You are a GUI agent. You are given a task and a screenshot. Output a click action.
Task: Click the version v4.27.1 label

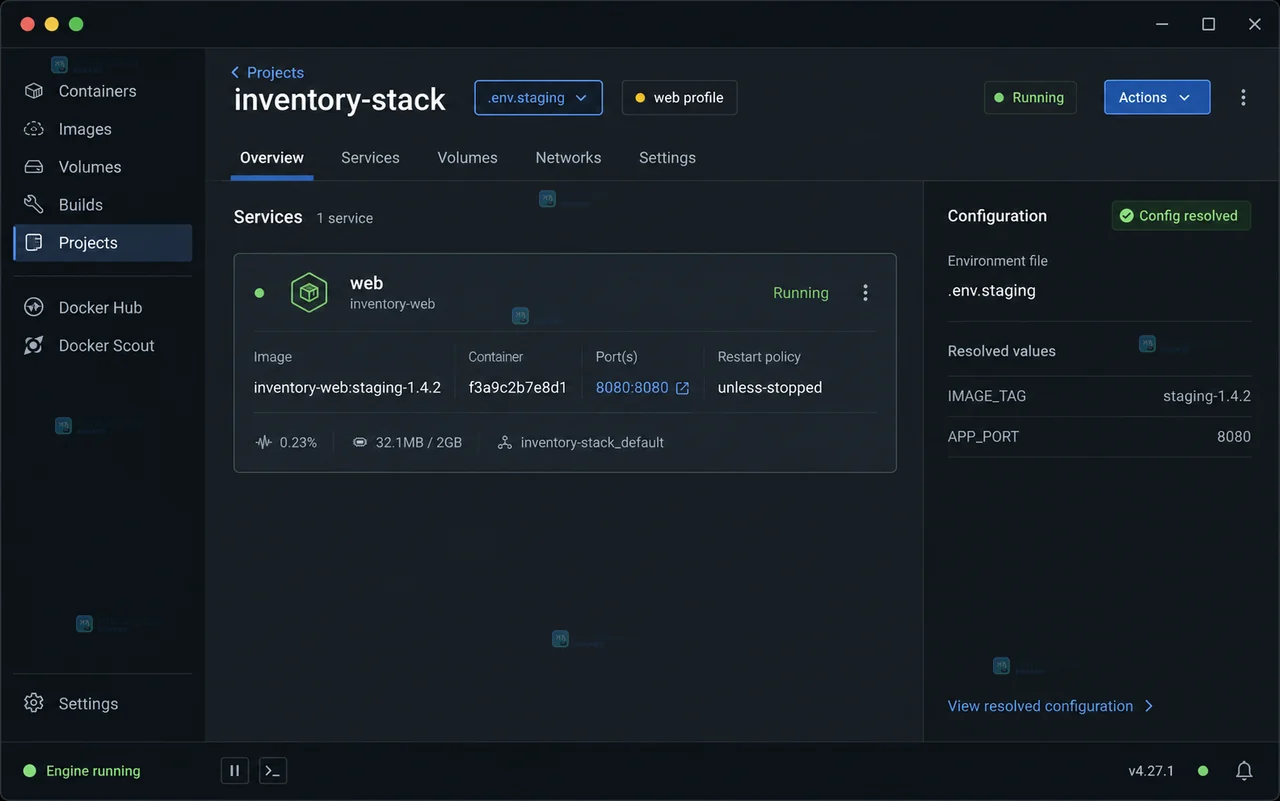(x=1151, y=771)
